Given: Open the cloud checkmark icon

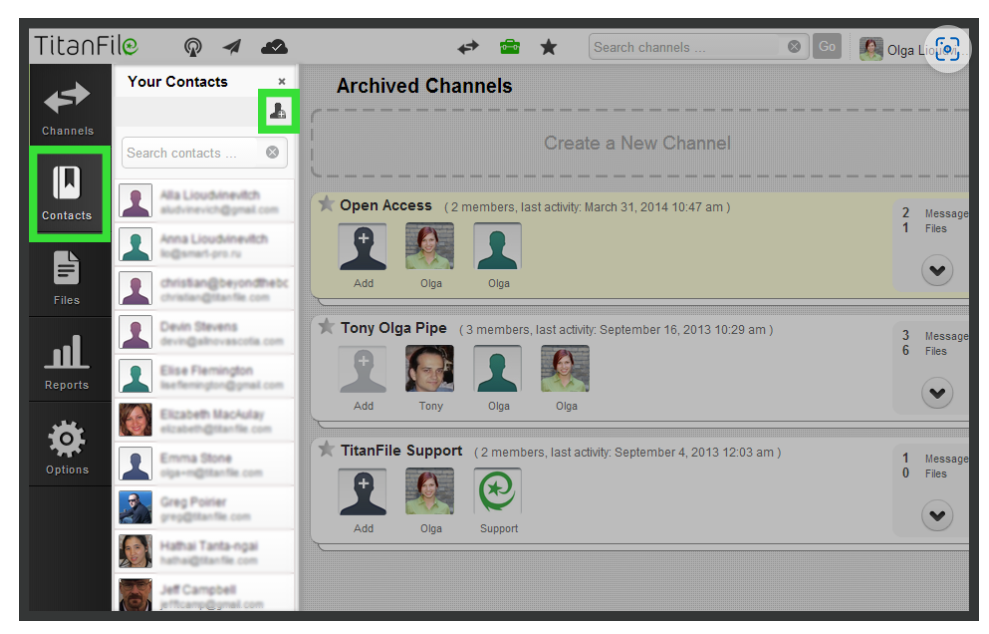Looking at the screenshot, I should 274,47.
